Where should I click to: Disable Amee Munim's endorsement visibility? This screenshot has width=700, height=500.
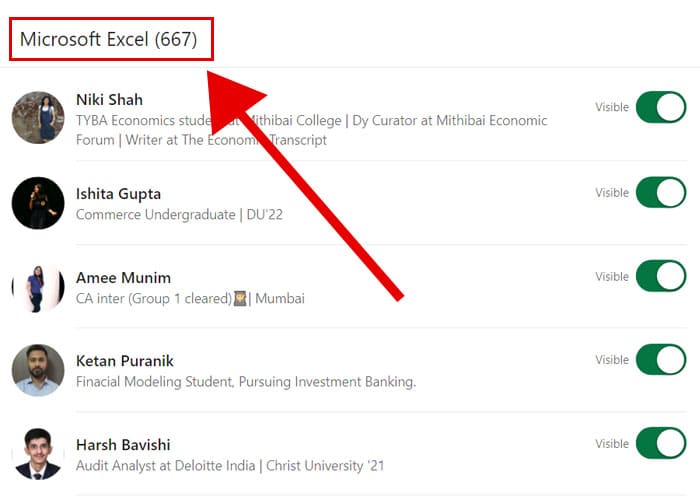click(x=660, y=276)
